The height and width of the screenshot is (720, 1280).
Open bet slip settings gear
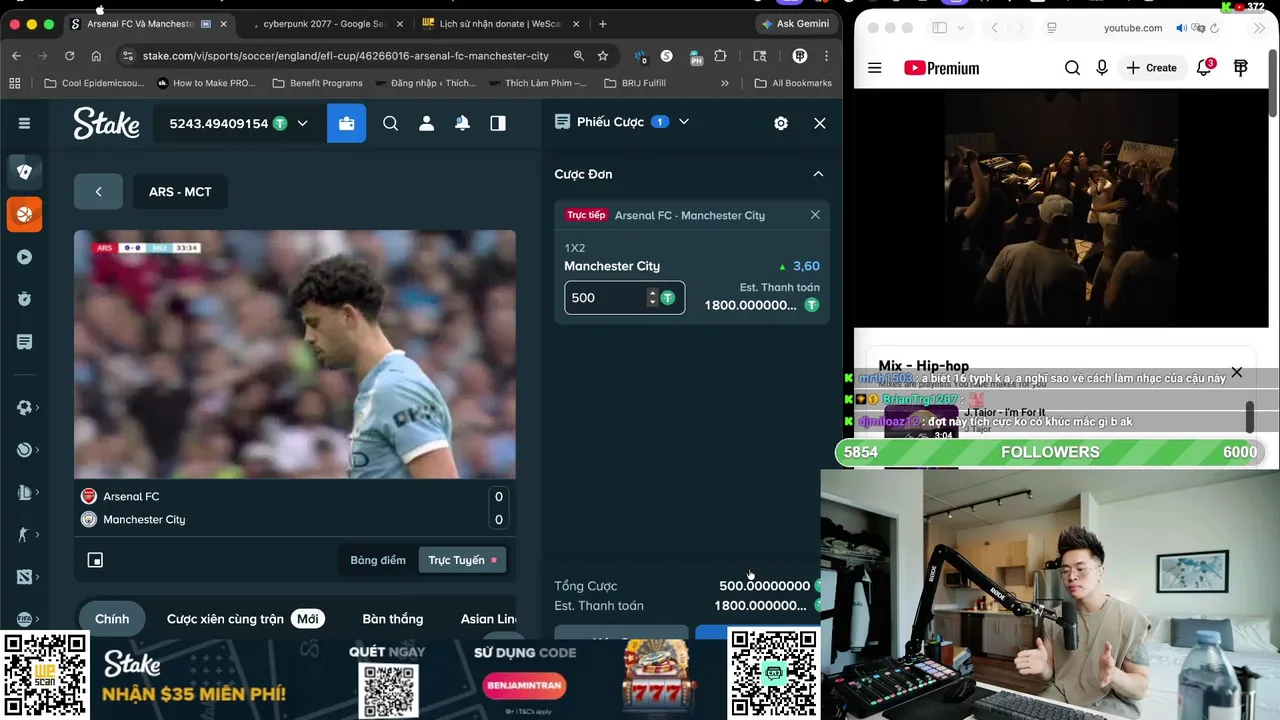(781, 123)
